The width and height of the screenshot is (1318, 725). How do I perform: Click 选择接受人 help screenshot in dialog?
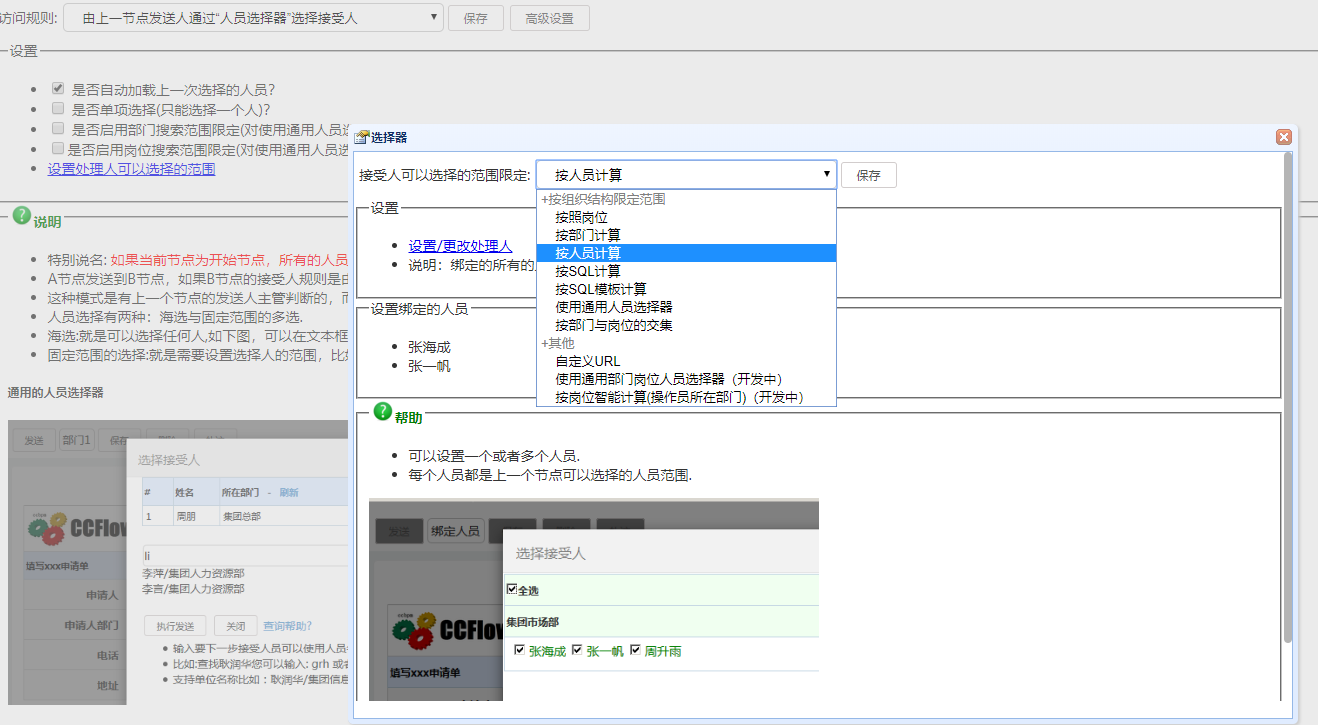click(594, 599)
